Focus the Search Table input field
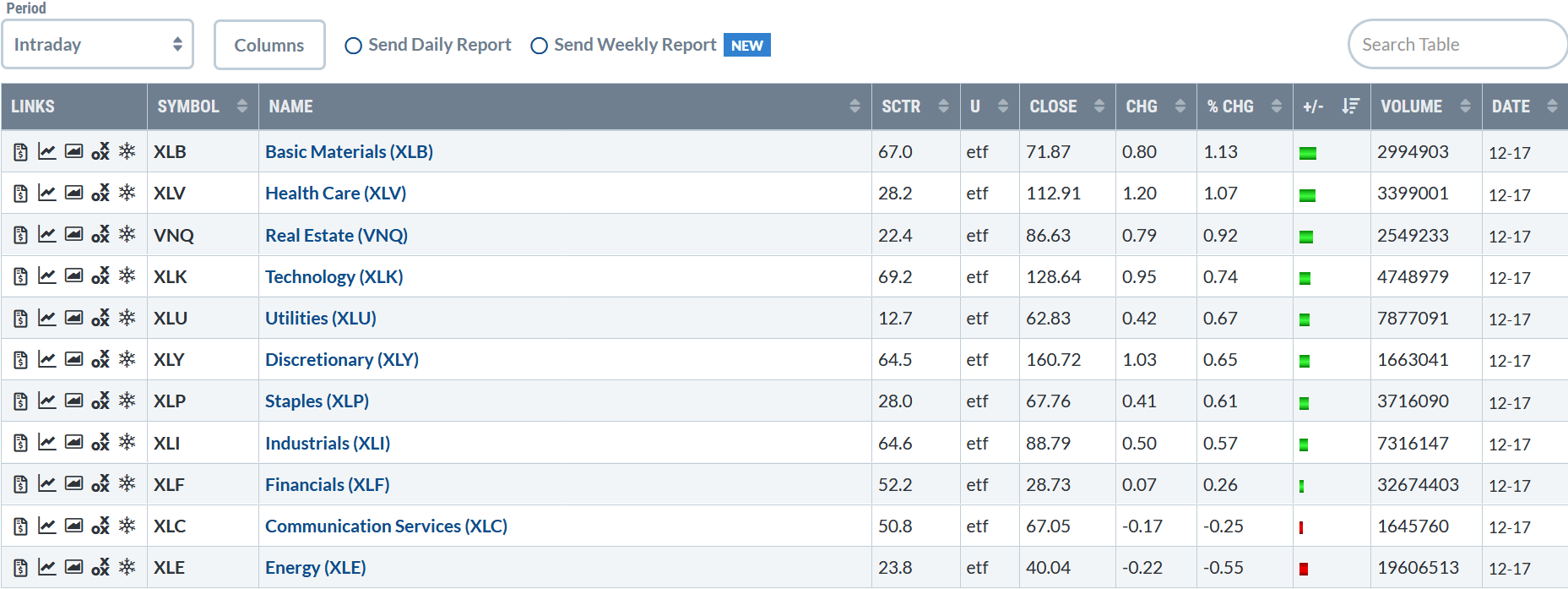This screenshot has width=1568, height=589. (1457, 45)
